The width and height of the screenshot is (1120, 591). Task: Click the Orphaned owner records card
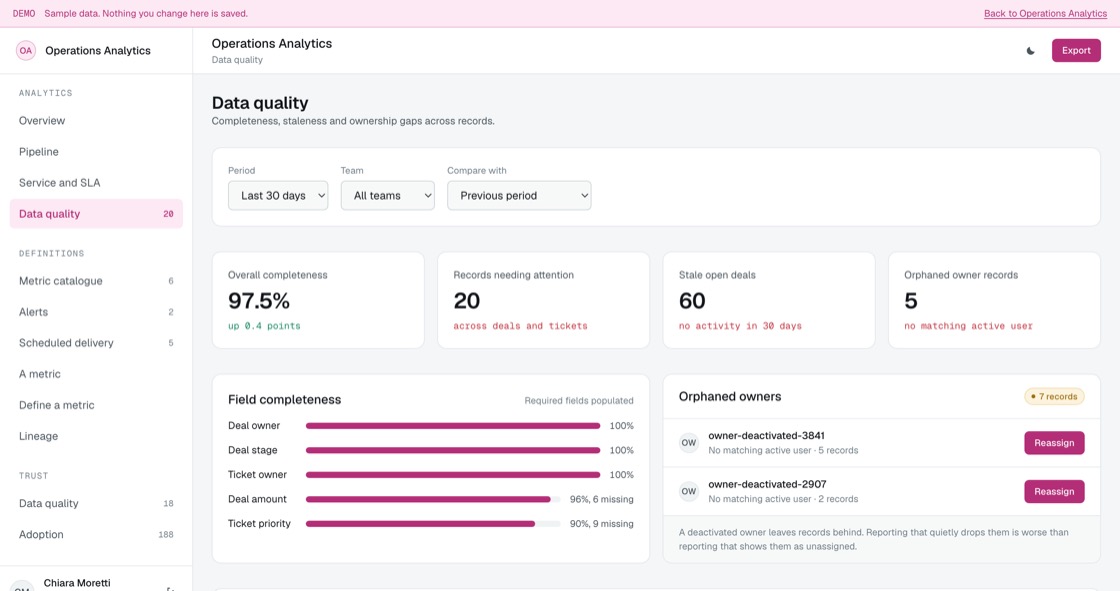(994, 300)
